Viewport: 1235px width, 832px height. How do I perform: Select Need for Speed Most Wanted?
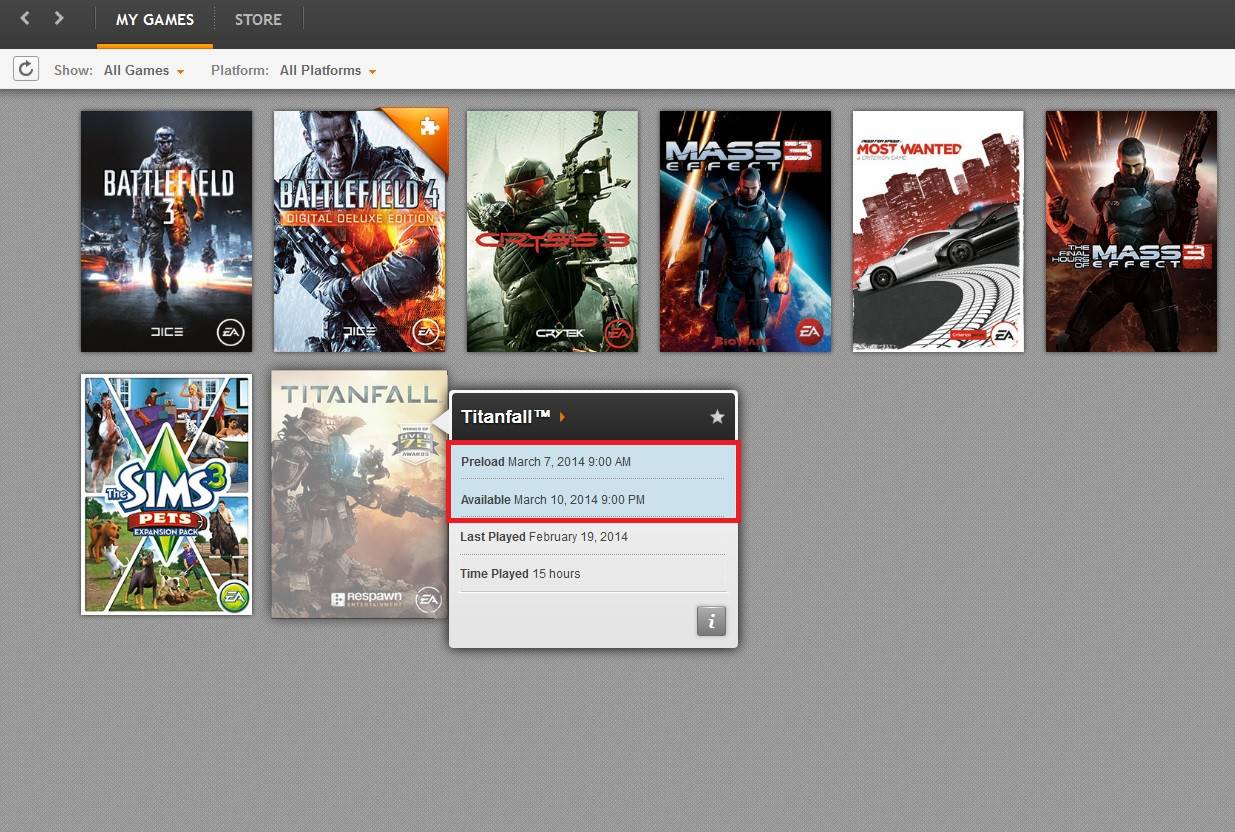pyautogui.click(x=938, y=231)
